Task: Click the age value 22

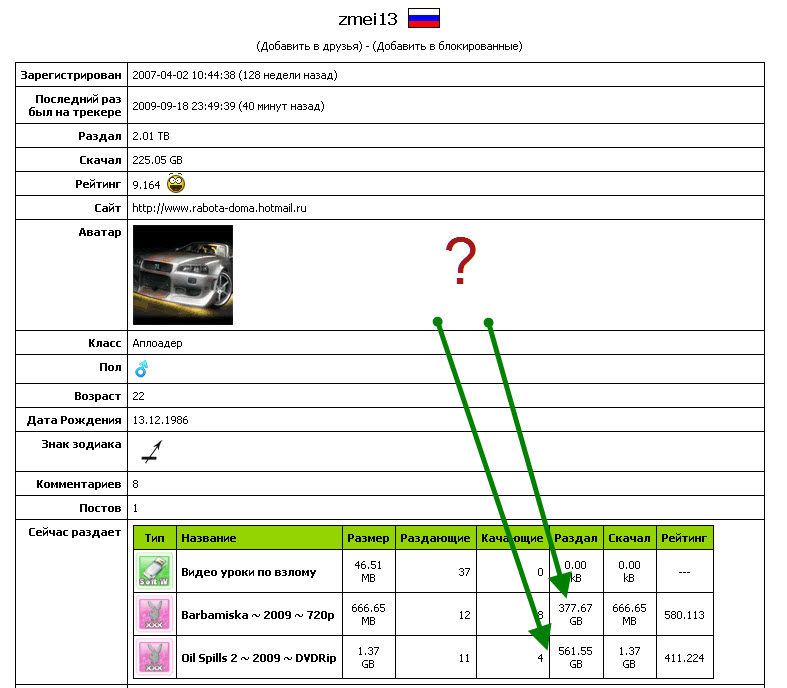Action: tap(138, 396)
